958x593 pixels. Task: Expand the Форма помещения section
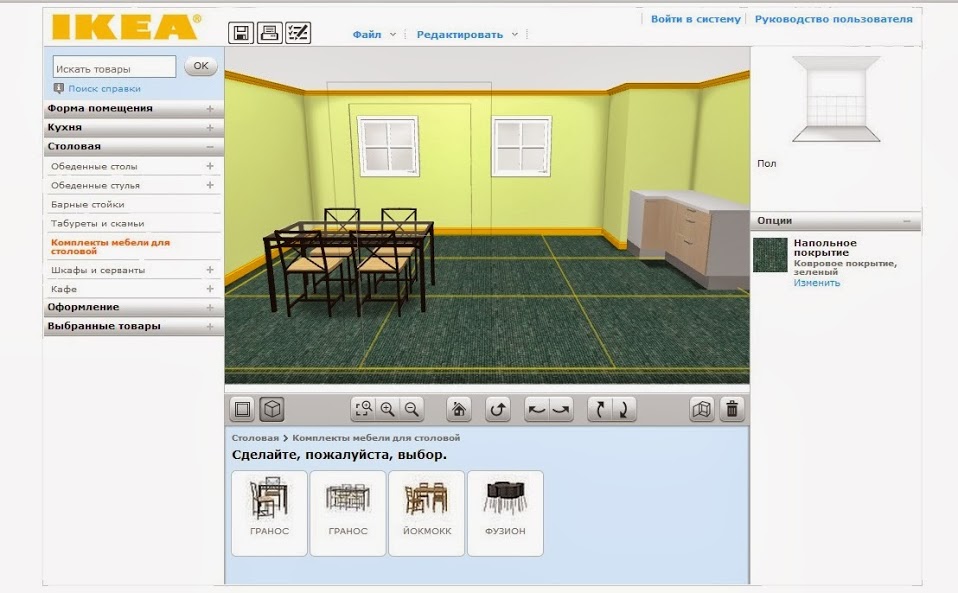[x=210, y=108]
